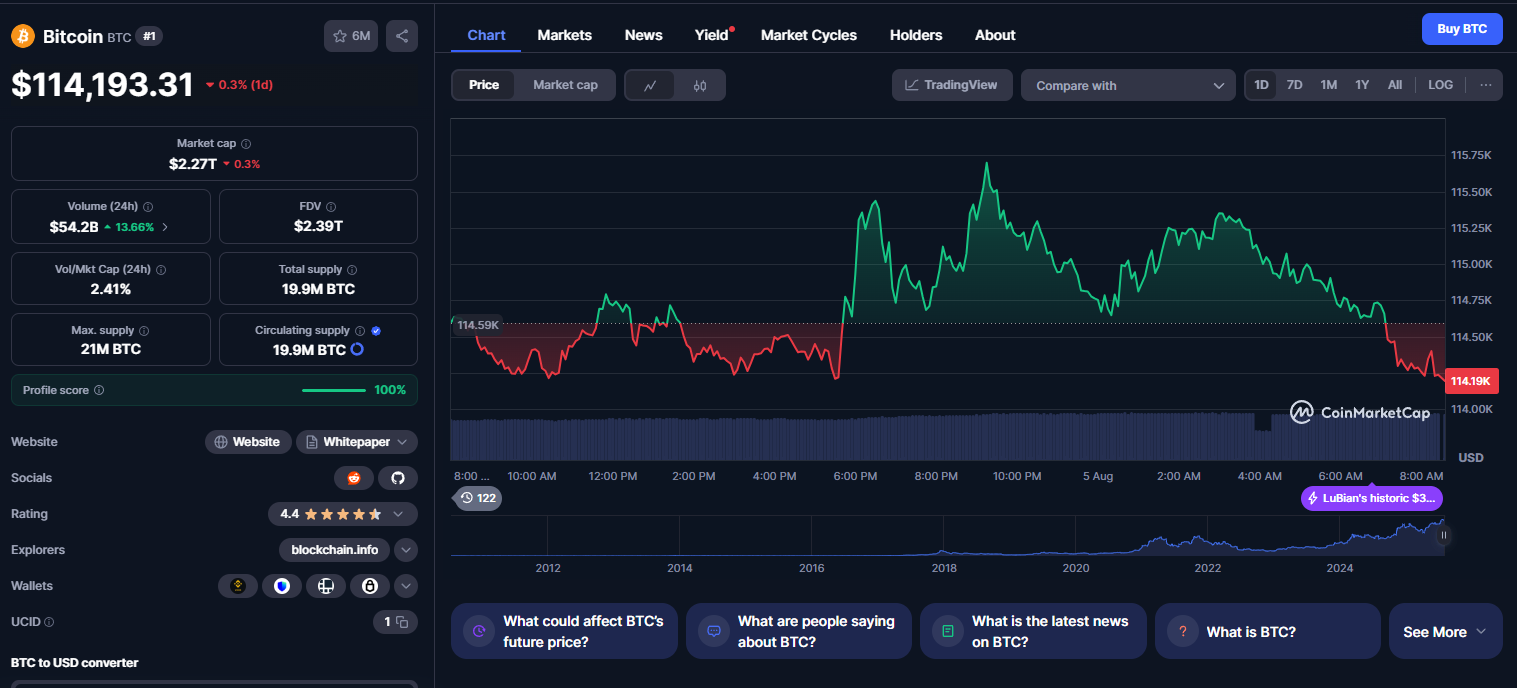The height and width of the screenshot is (688, 1517).
Task: Ask for the latest news on BTC
Action: 1033,631
